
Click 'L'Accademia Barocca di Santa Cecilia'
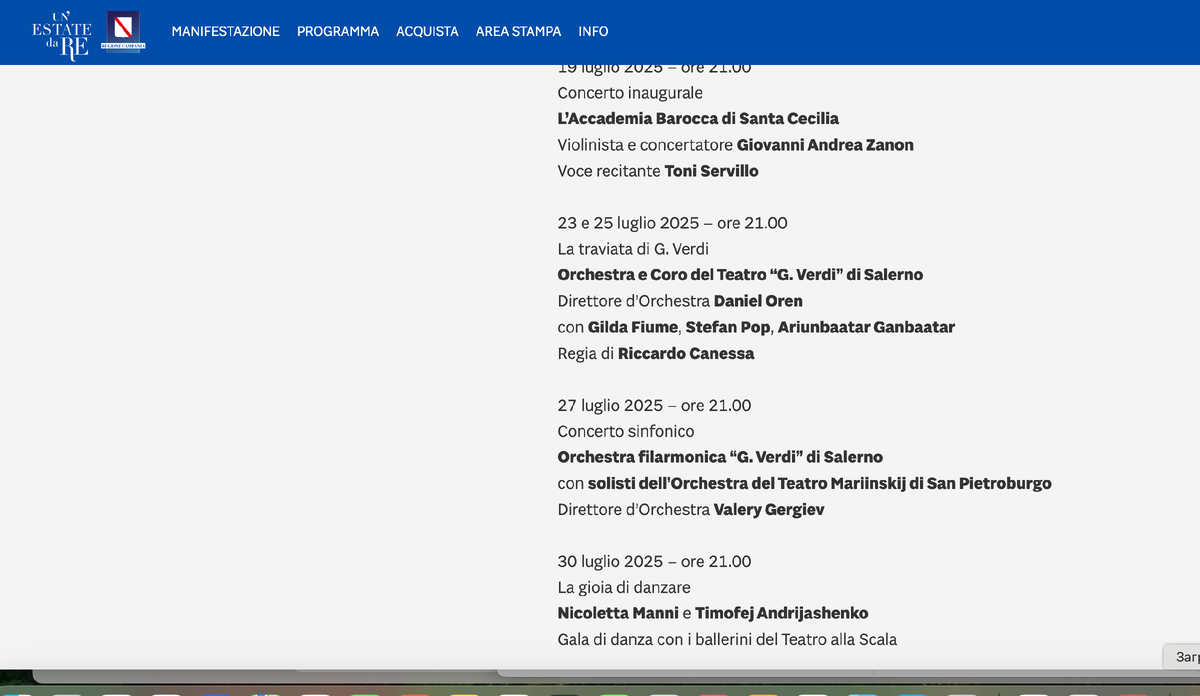698,119
